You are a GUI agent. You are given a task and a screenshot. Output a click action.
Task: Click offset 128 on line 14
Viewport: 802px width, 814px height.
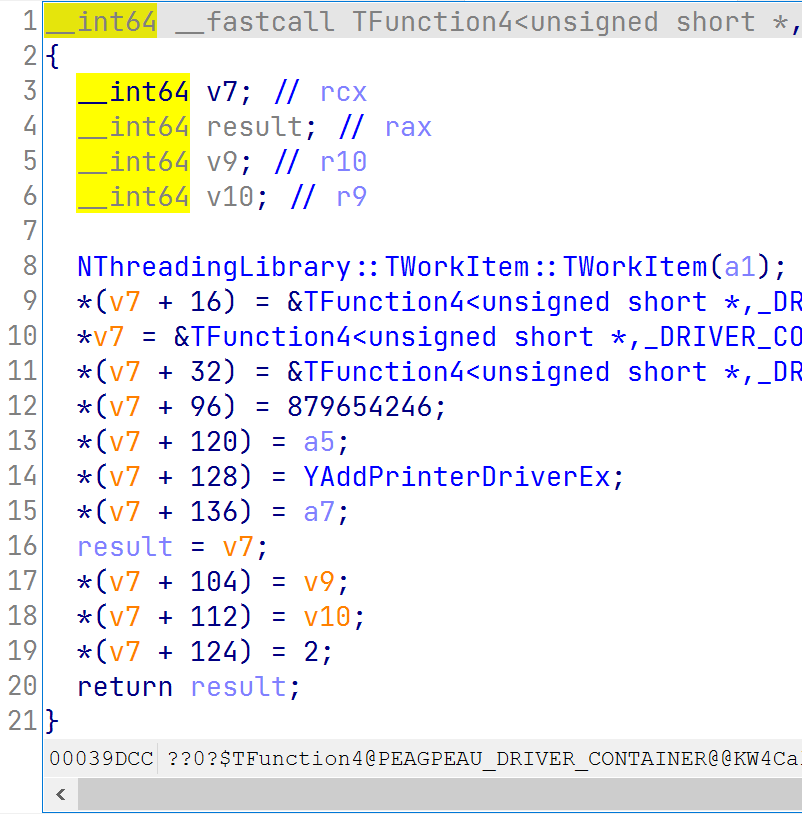tap(214, 477)
